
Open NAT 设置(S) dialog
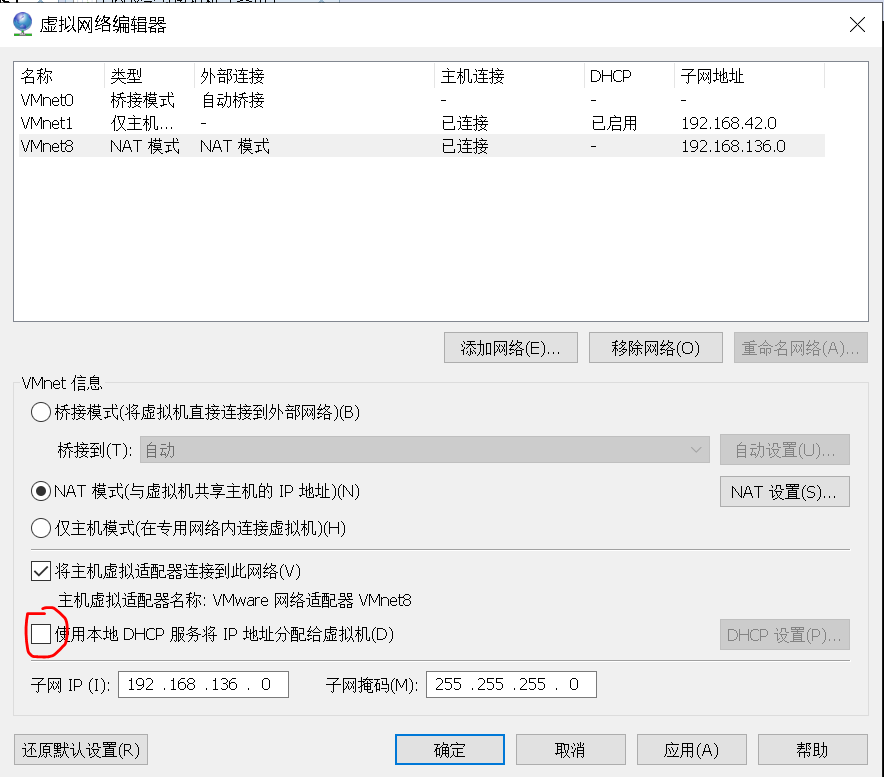784,491
